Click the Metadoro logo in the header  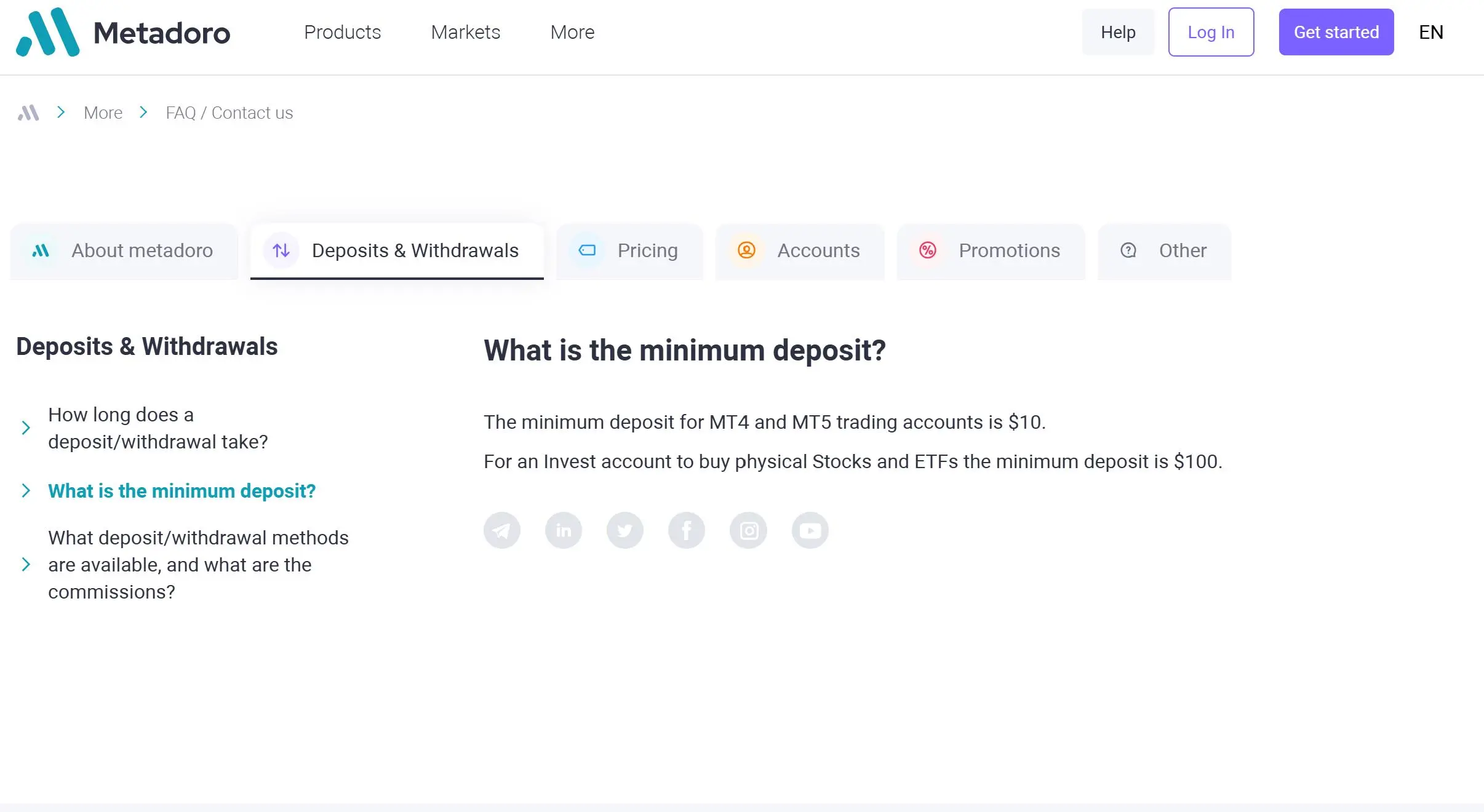[x=123, y=32]
